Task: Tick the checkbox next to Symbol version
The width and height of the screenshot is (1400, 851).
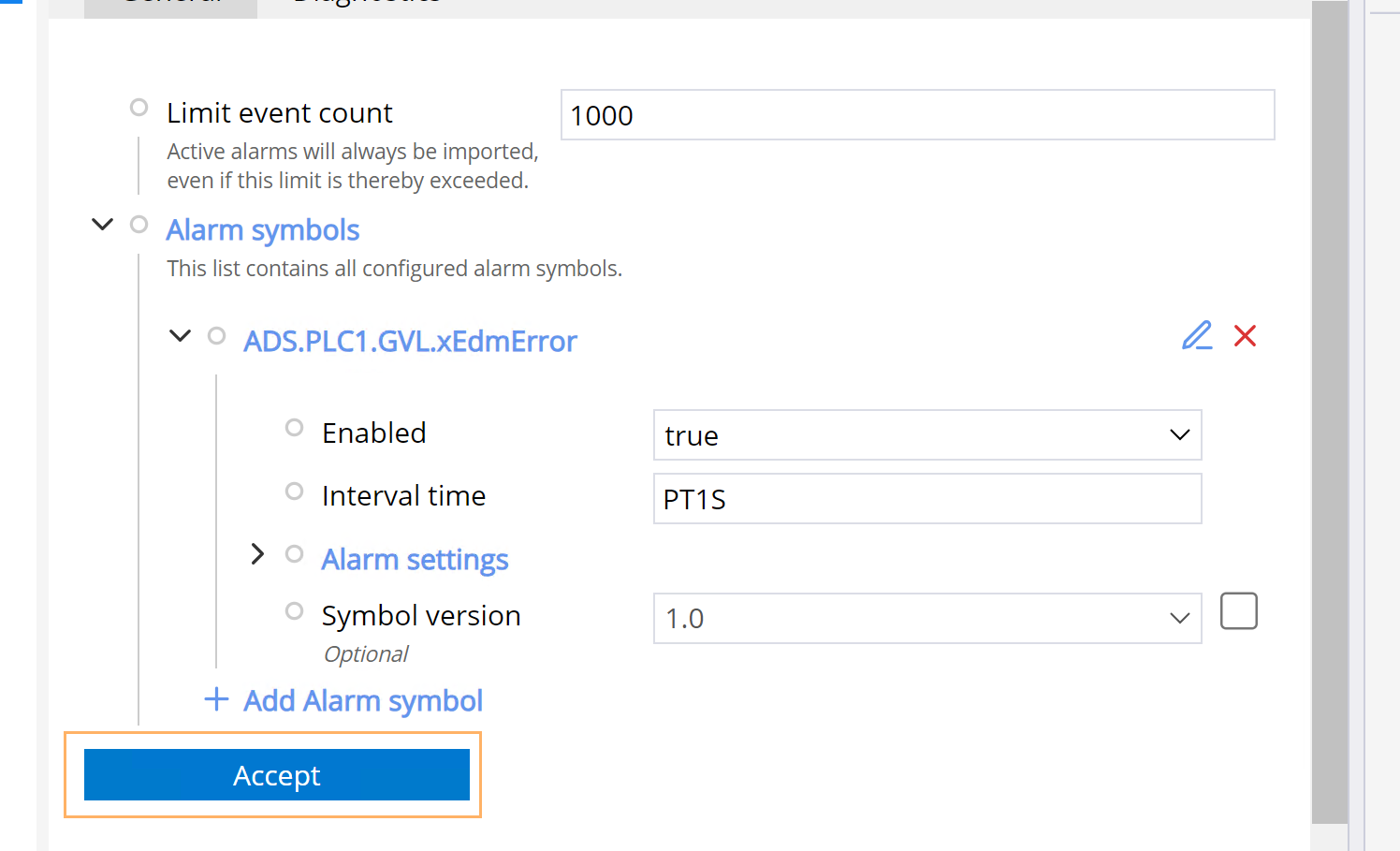Action: coord(1239,611)
